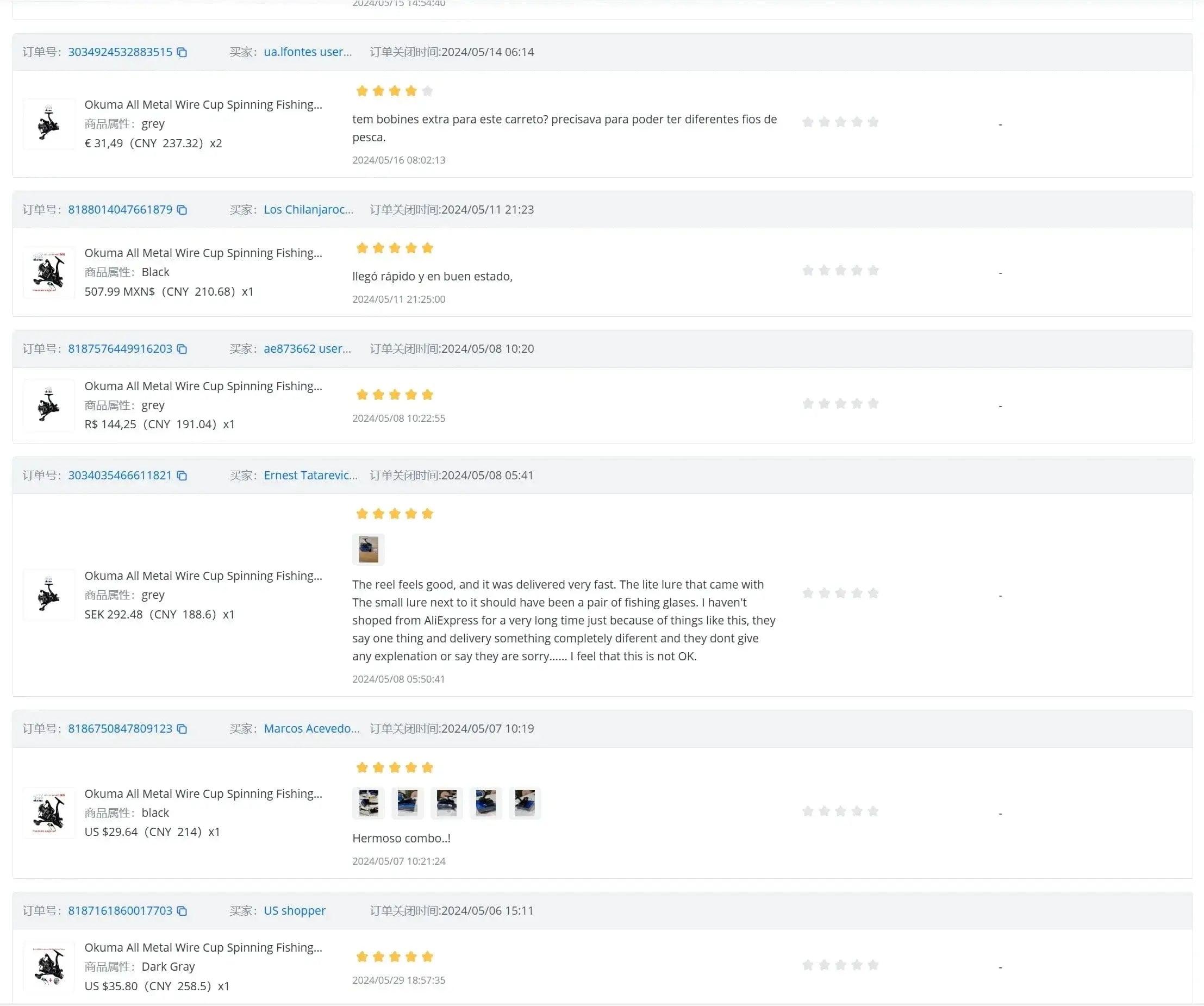
Task: Copy order number 8186750847809123
Action: coord(182,729)
